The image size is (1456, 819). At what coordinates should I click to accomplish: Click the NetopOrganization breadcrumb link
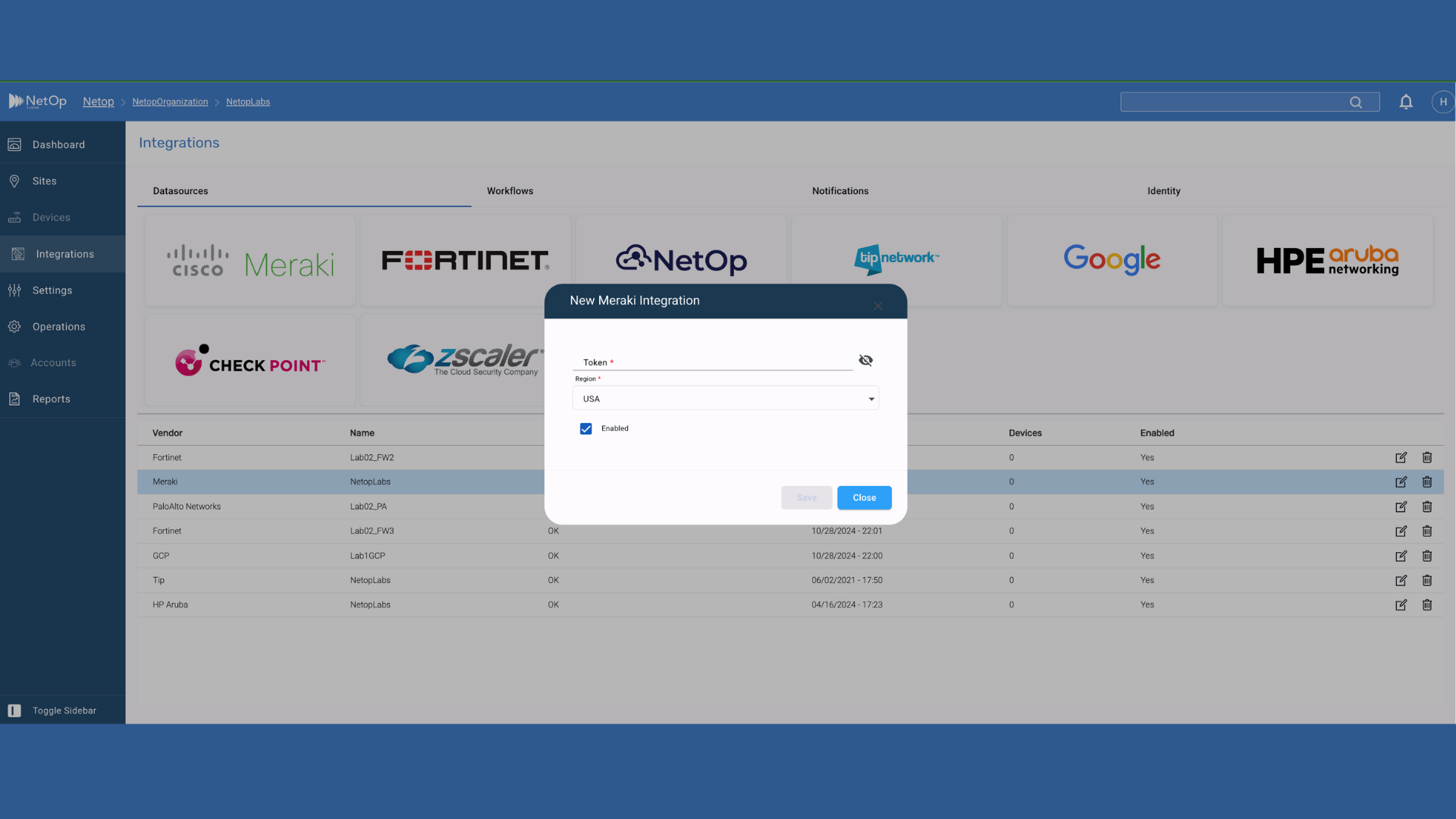point(170,102)
